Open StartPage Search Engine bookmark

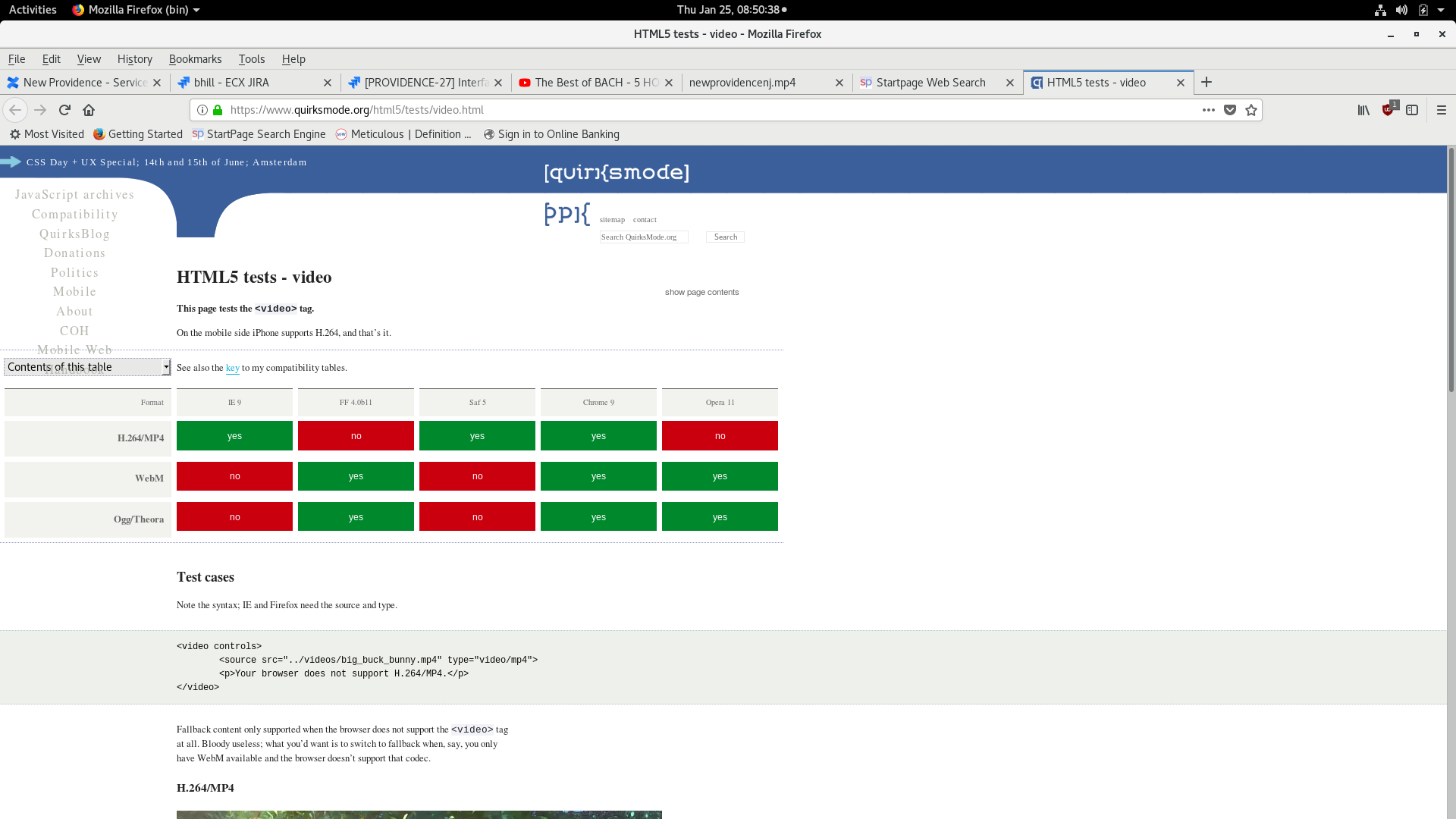(259, 134)
